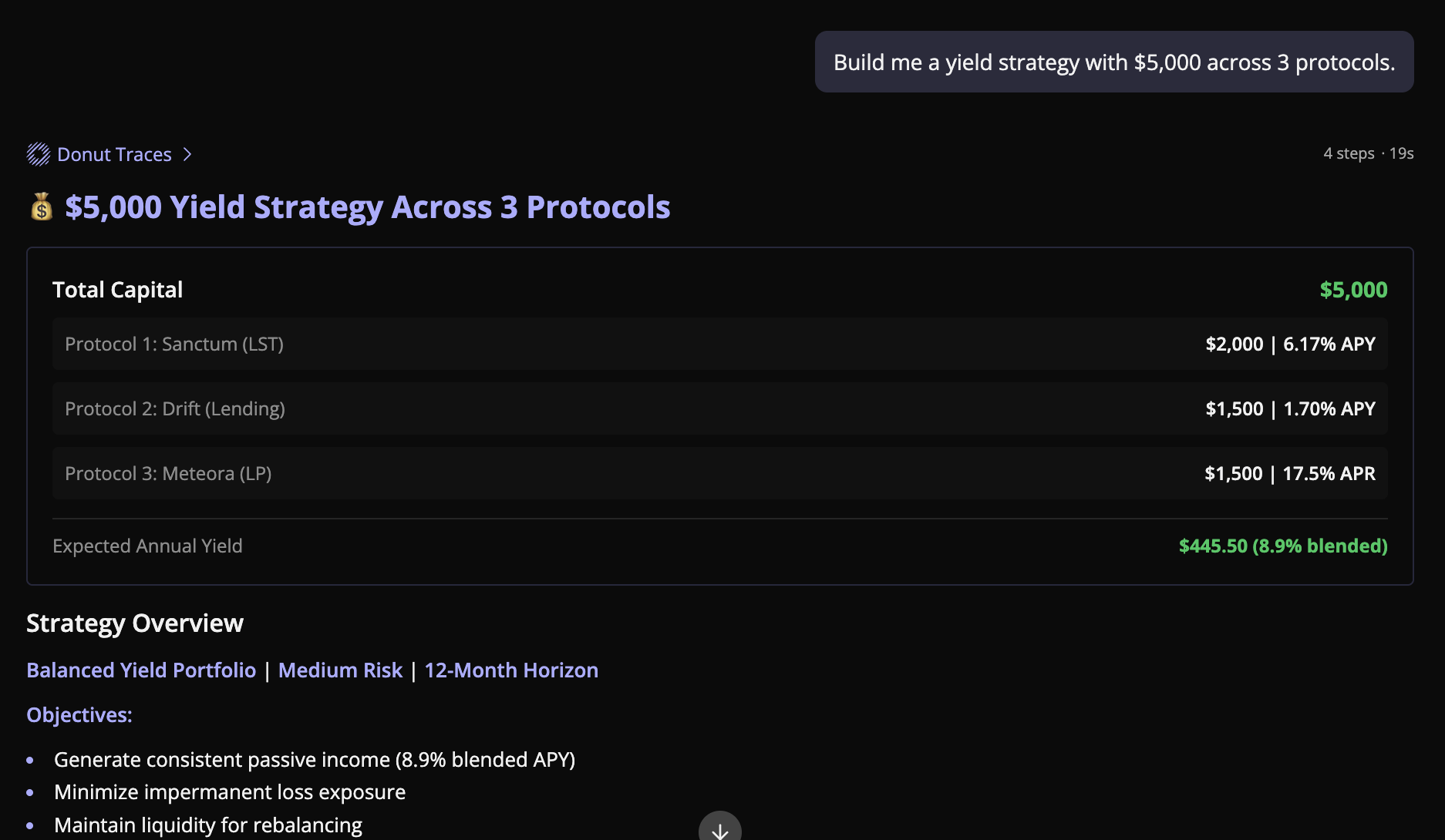Select the user prompt message bubble

(x=1113, y=62)
